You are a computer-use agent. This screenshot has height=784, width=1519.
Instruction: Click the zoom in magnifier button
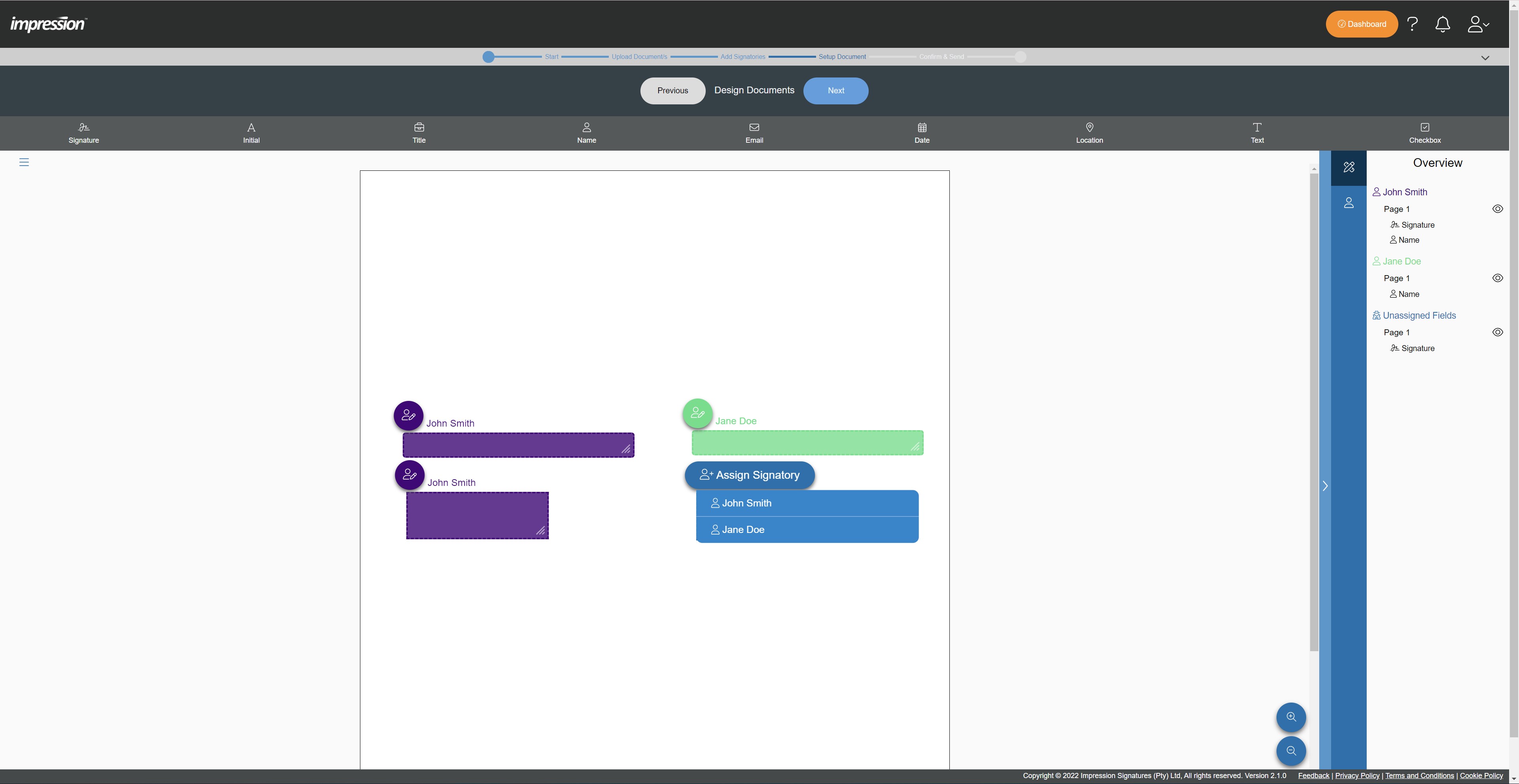click(1291, 717)
